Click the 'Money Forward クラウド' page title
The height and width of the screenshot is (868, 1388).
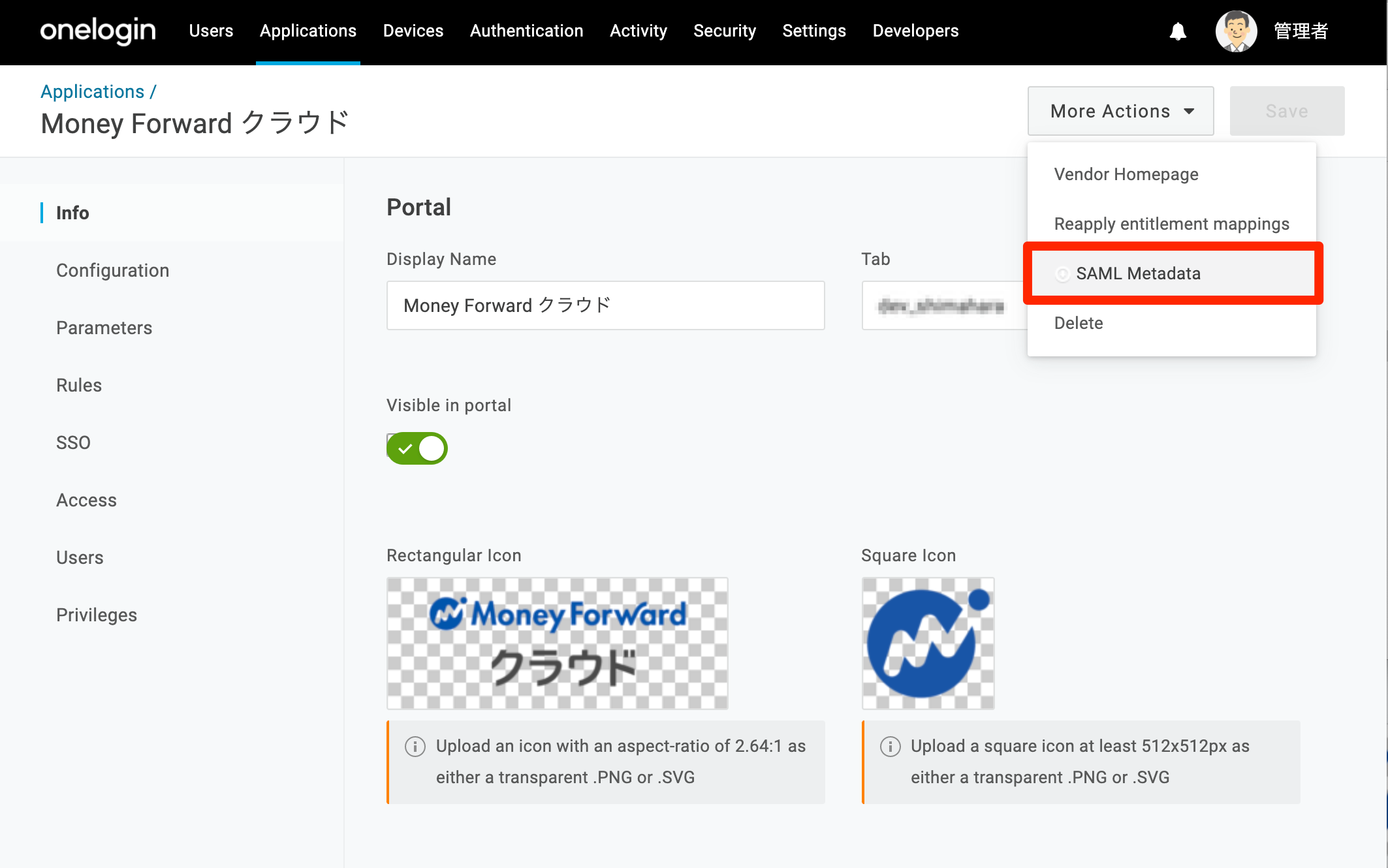[x=195, y=123]
